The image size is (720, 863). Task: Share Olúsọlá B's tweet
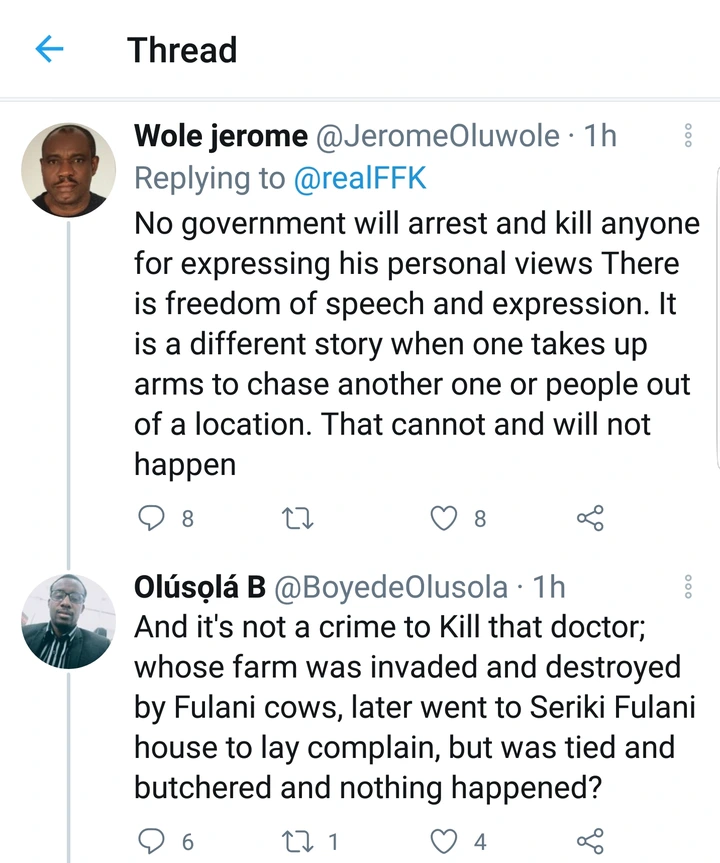click(x=590, y=842)
